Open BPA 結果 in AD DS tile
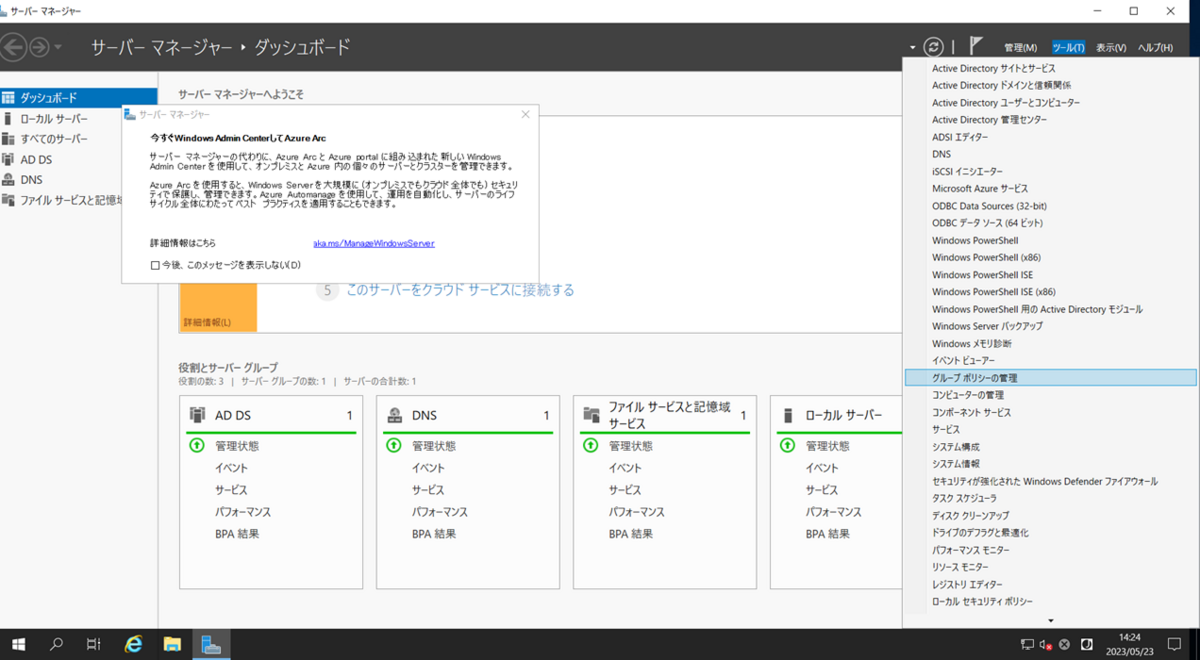Viewport: 1200px width, 660px height. [237, 534]
